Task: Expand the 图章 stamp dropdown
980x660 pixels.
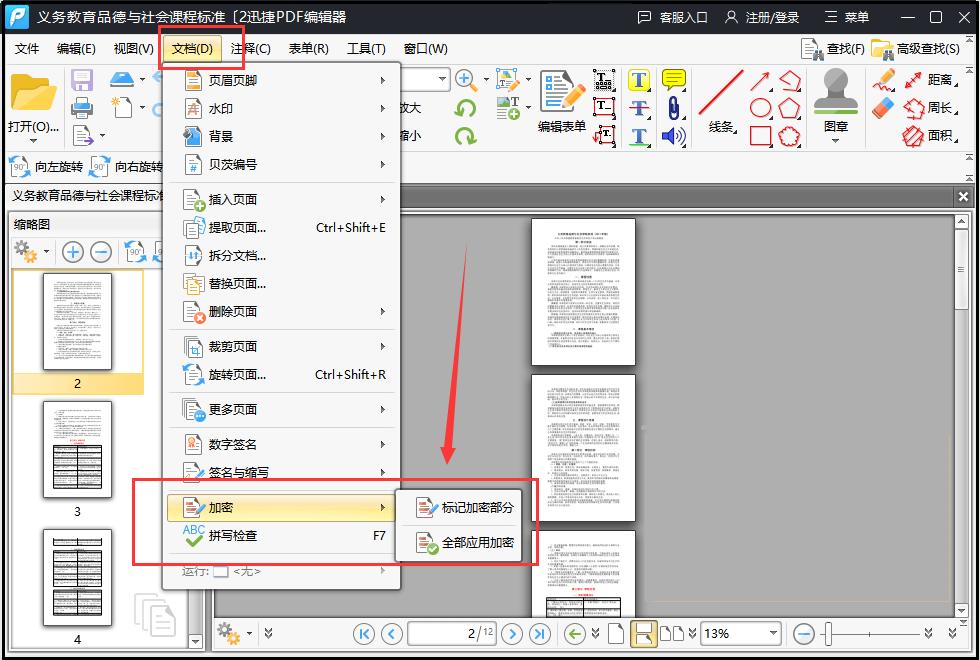Action: 836,140
